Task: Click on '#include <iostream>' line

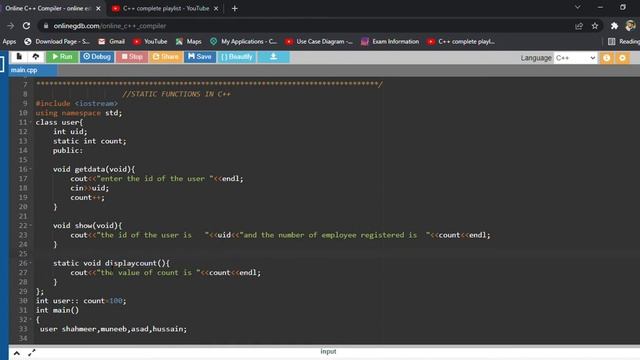Action: 76,104
